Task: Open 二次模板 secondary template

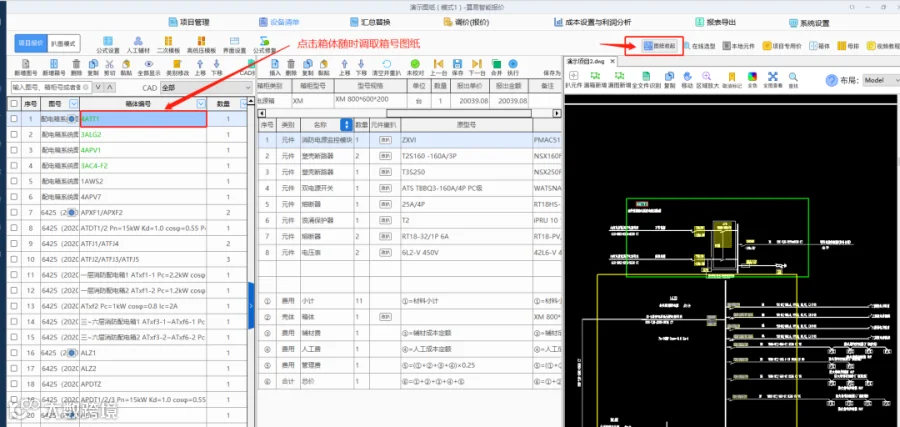Action: tap(168, 44)
